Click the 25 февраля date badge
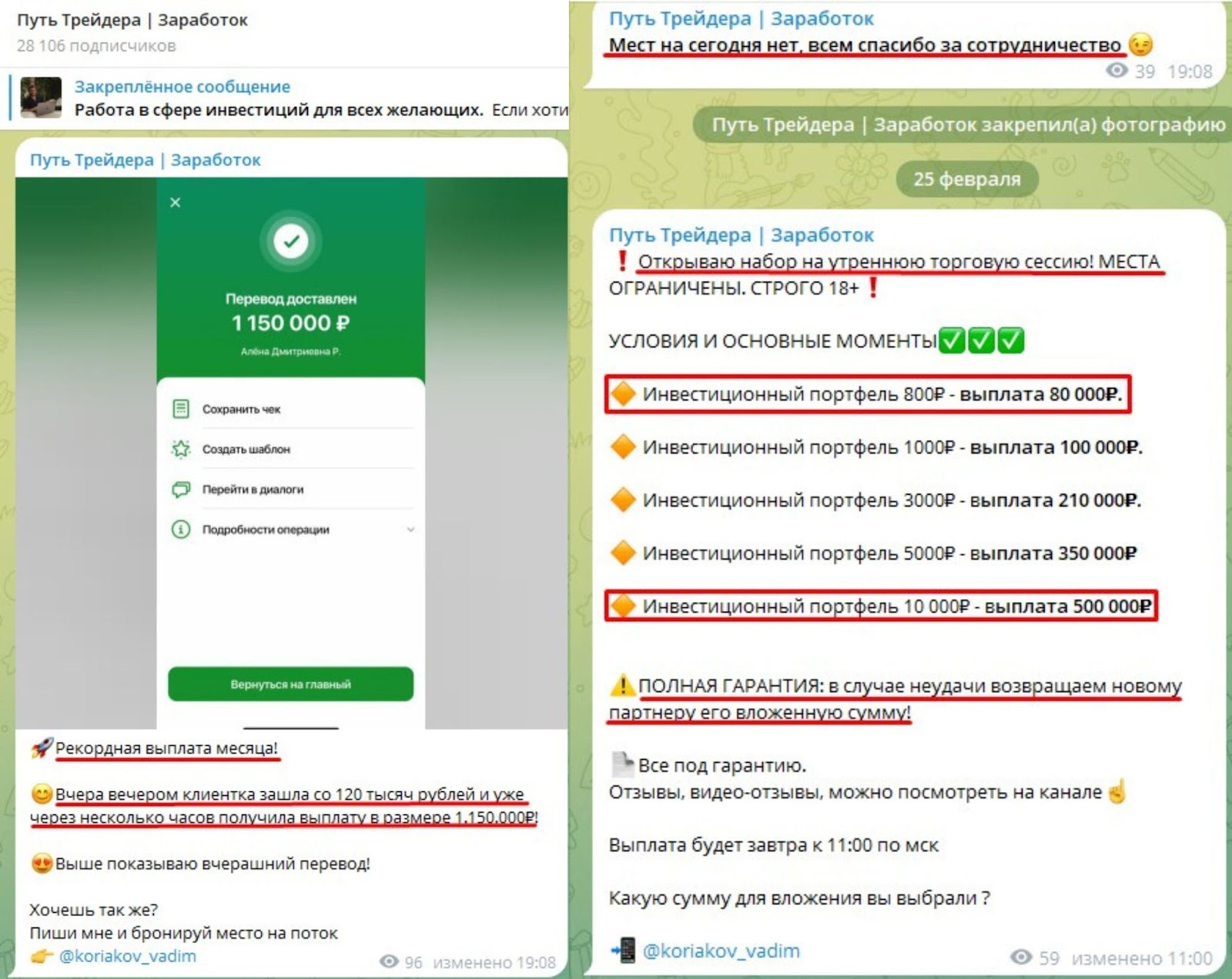This screenshot has width=1232, height=979. (x=967, y=179)
